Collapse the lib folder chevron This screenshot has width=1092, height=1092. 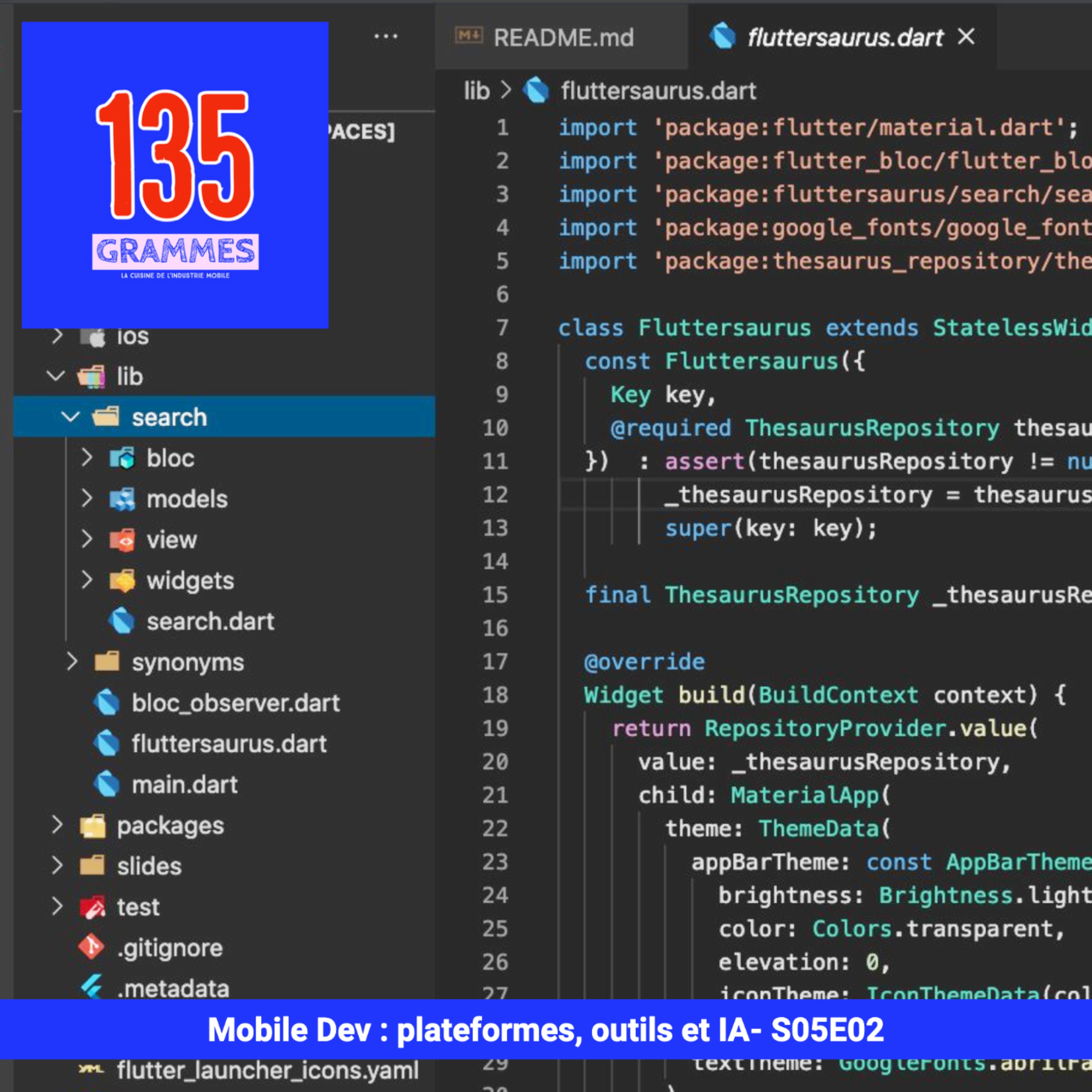click(x=56, y=376)
